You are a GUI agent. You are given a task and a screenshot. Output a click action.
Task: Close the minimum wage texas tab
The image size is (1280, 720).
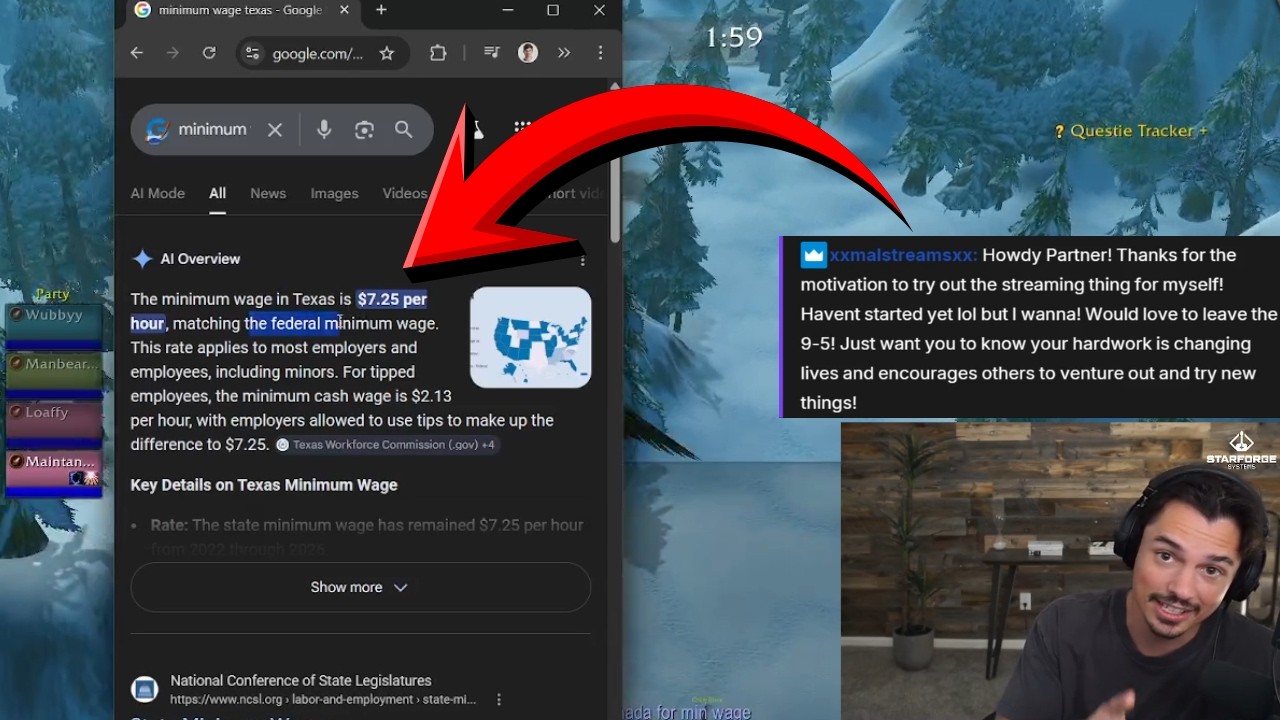click(x=344, y=10)
